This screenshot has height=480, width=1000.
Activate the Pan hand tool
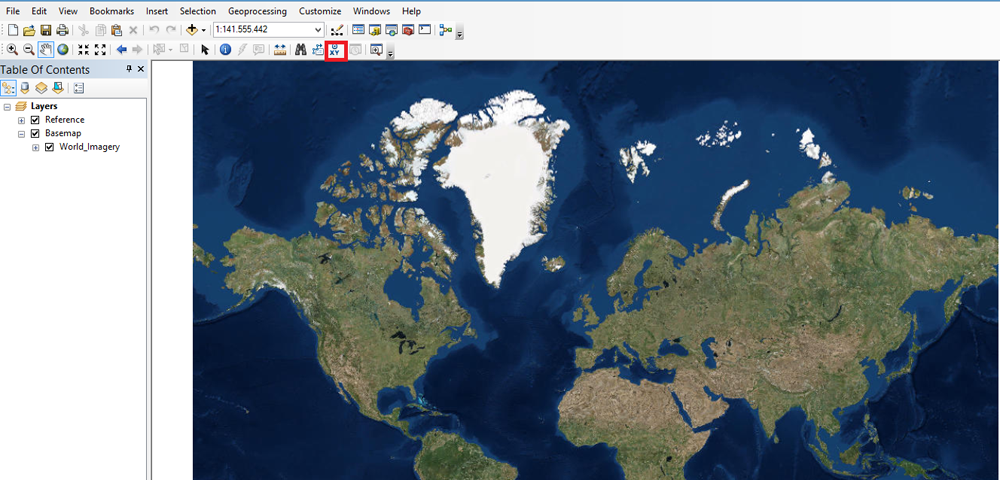45,49
